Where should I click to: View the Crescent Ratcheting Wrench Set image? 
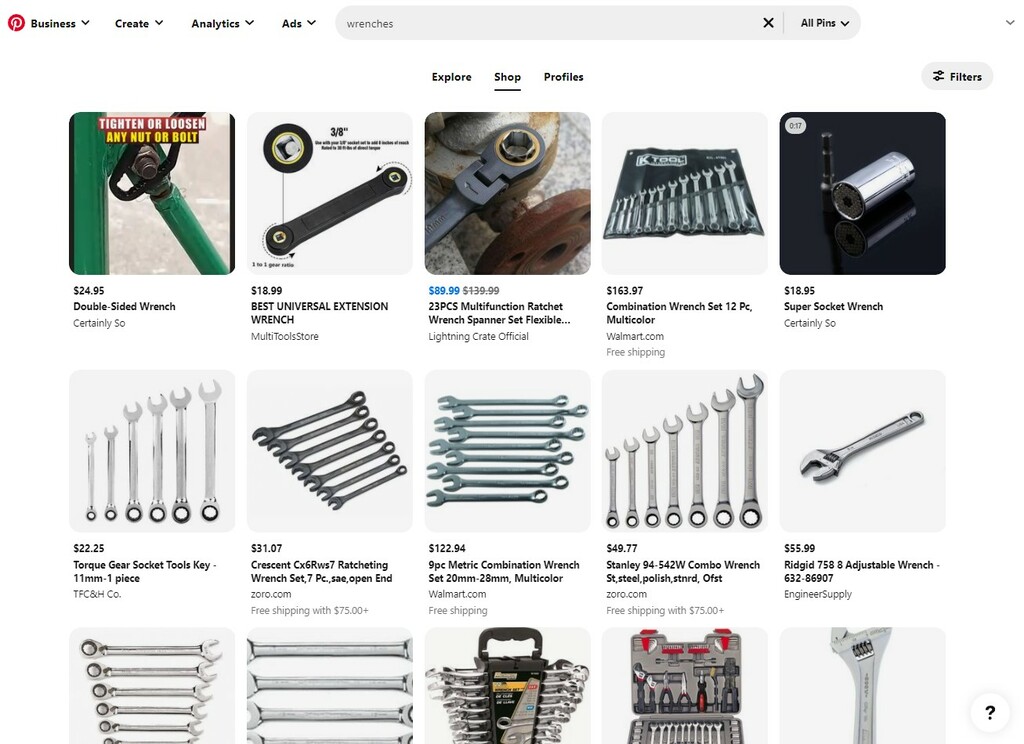point(330,451)
